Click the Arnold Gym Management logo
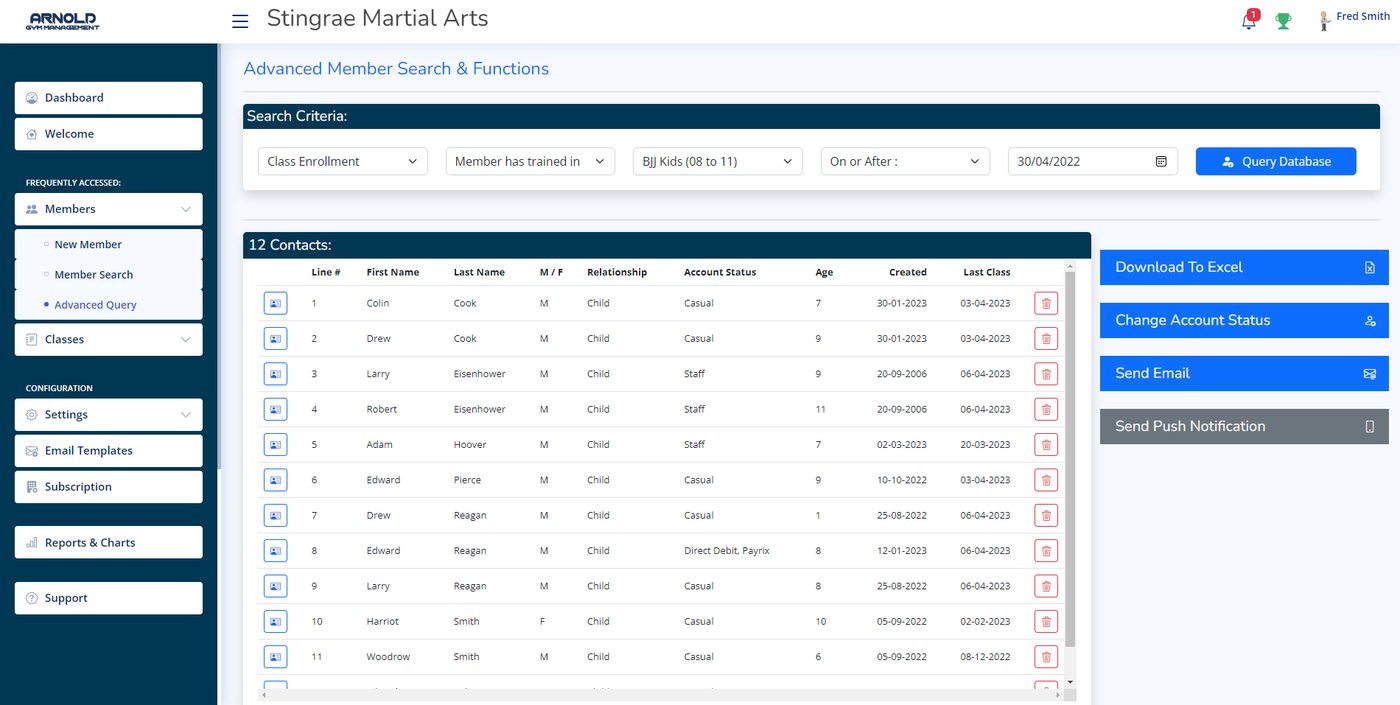 pyautogui.click(x=64, y=21)
